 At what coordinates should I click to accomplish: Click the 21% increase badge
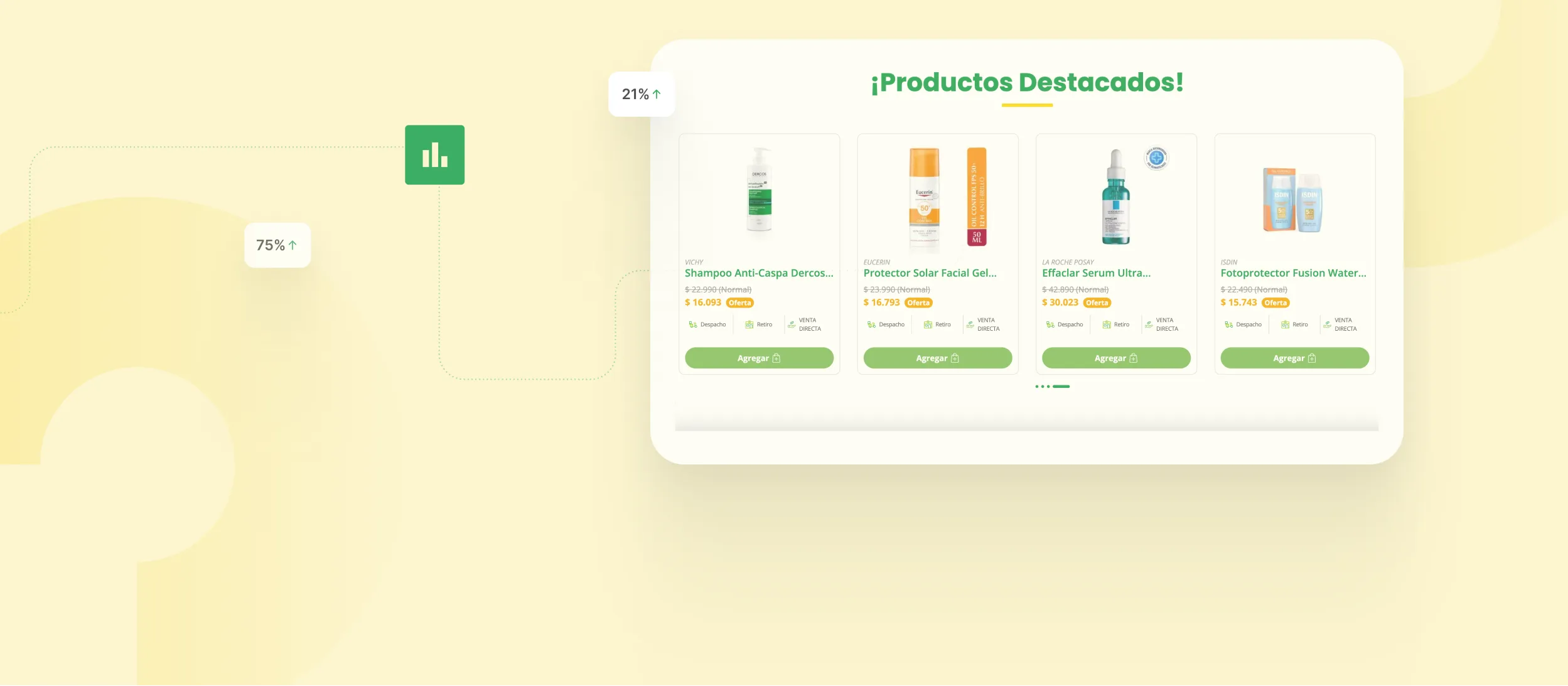click(x=641, y=94)
